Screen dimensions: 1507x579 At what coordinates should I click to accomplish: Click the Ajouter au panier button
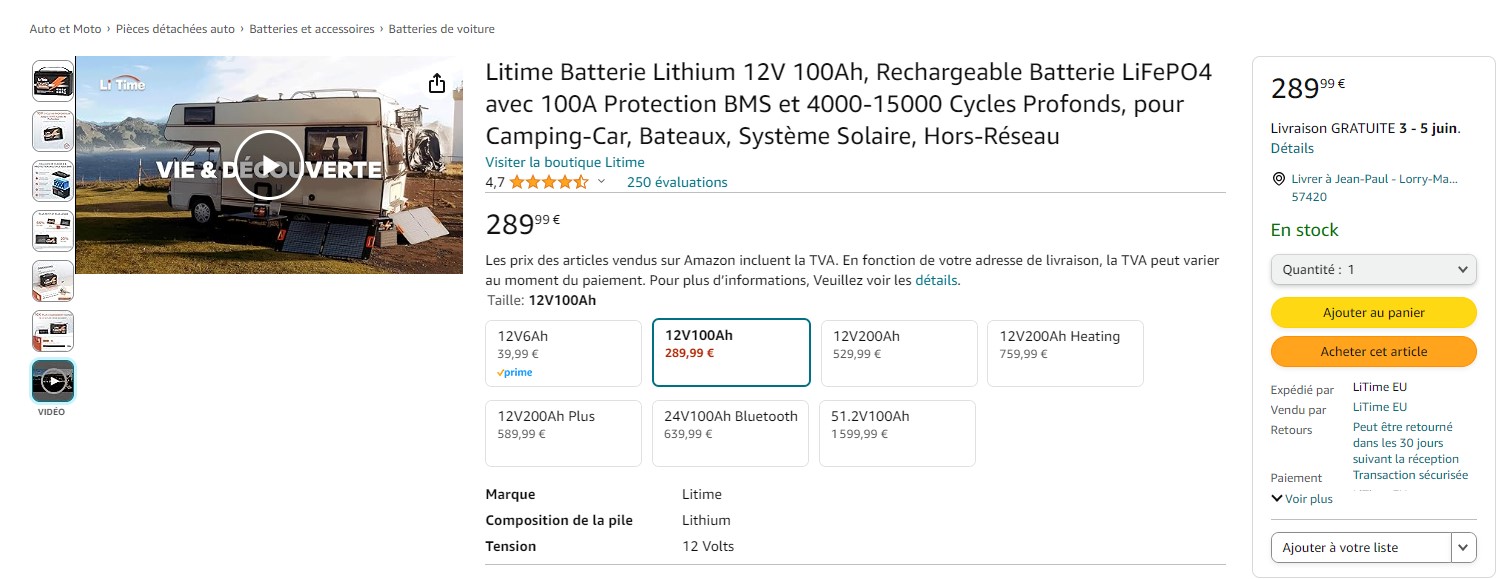pos(1372,312)
